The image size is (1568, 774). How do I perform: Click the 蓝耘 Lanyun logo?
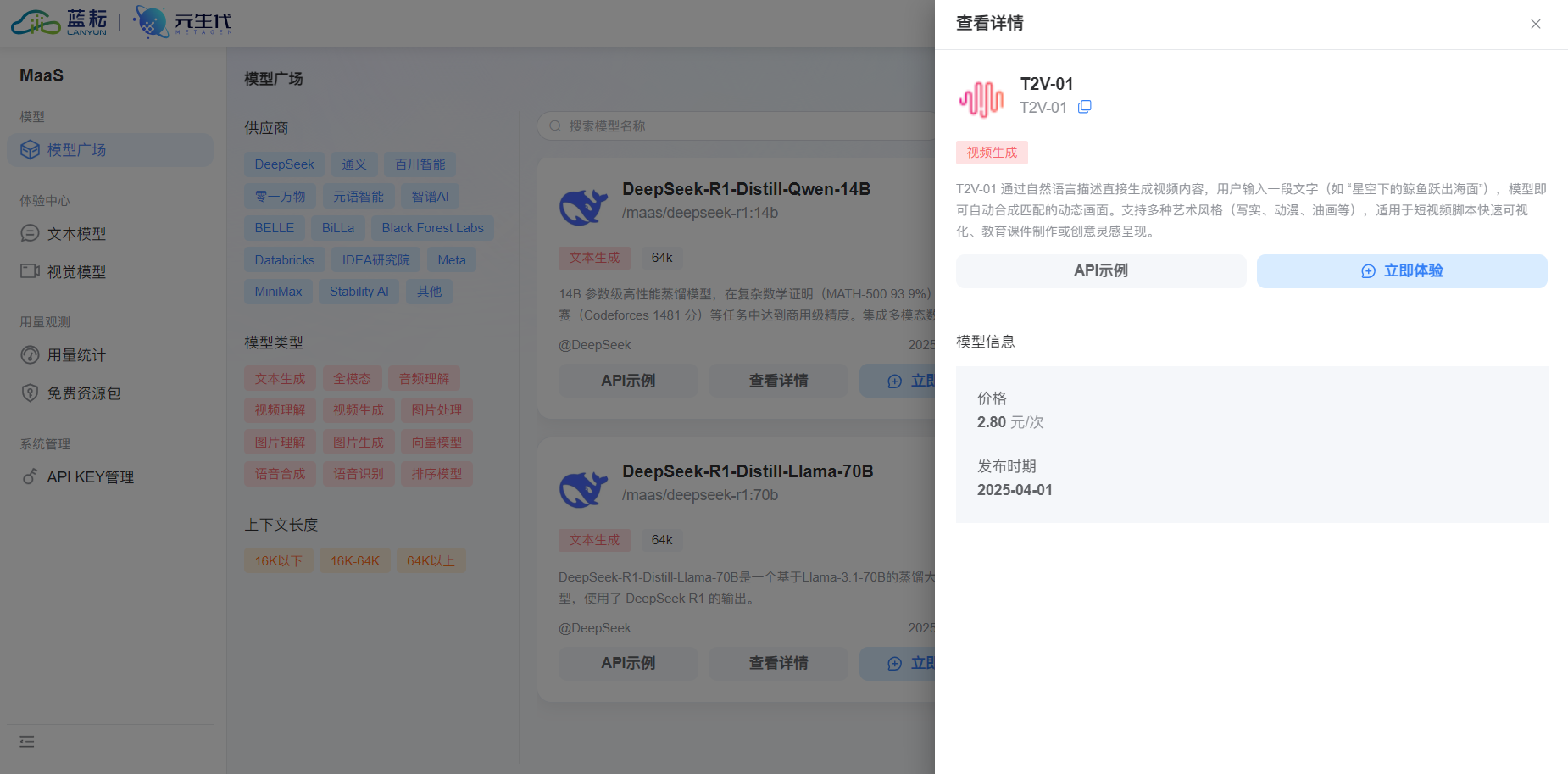(59, 22)
